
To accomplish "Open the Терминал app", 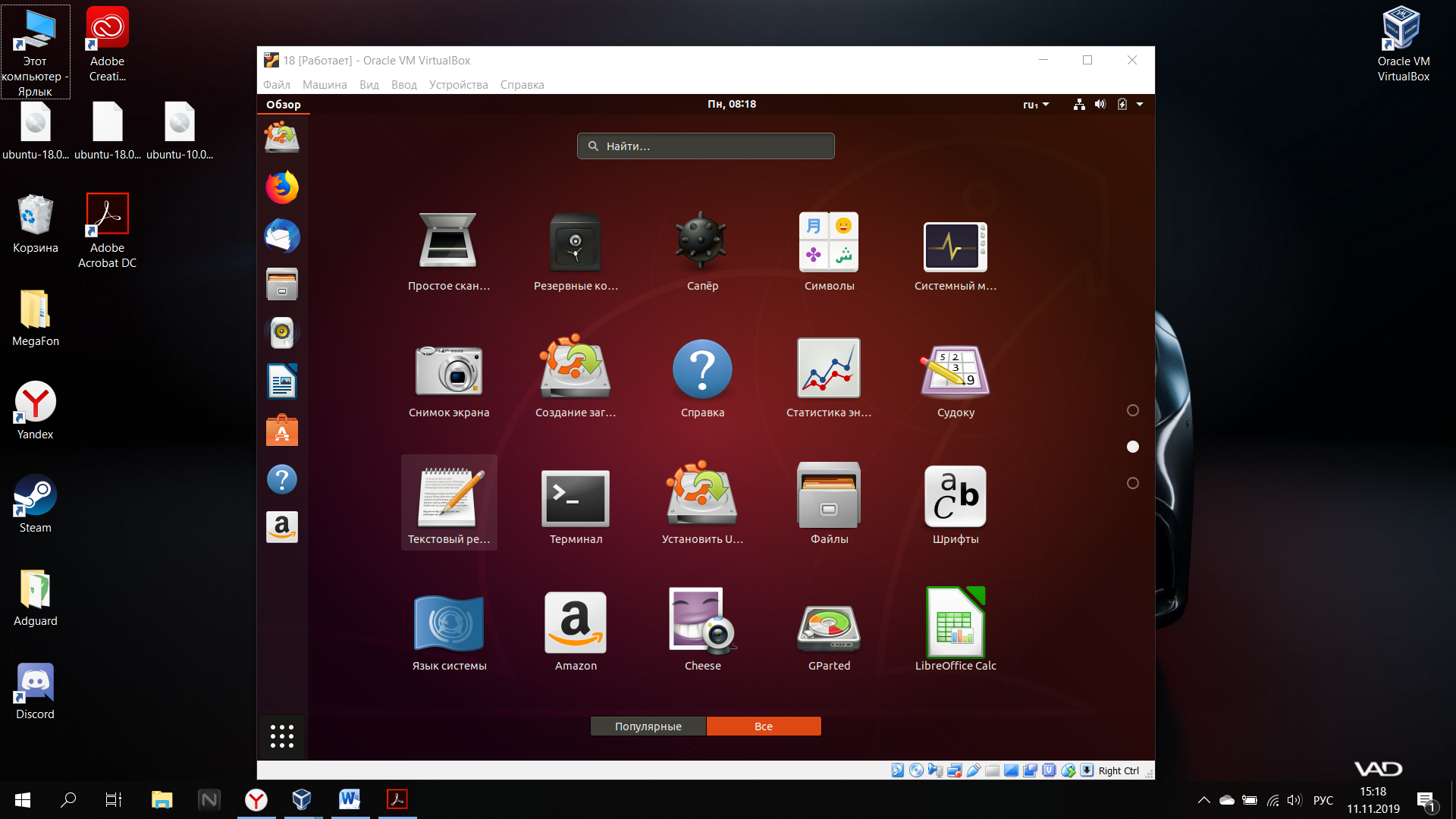I will 576,506.
